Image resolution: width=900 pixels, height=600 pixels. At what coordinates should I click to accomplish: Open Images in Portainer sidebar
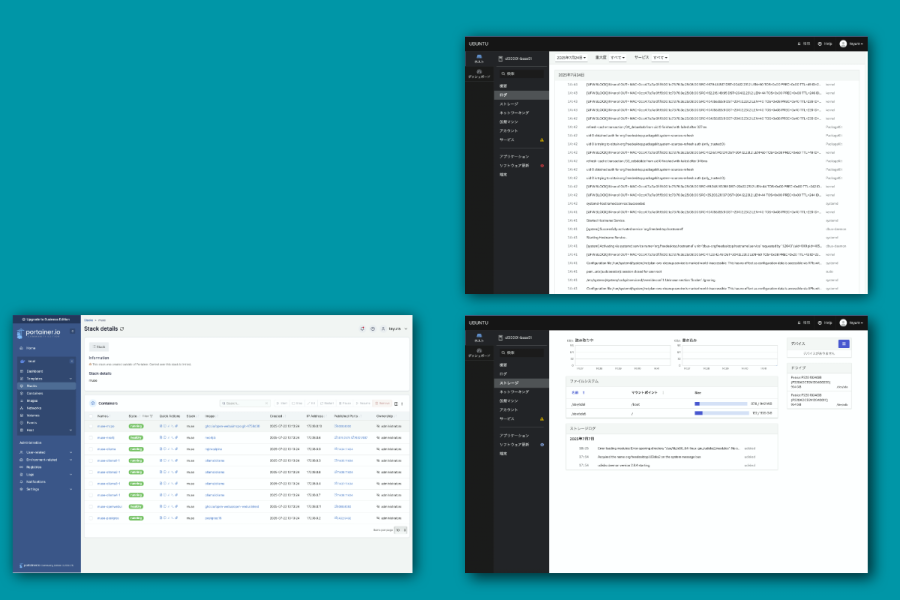click(x=45, y=401)
